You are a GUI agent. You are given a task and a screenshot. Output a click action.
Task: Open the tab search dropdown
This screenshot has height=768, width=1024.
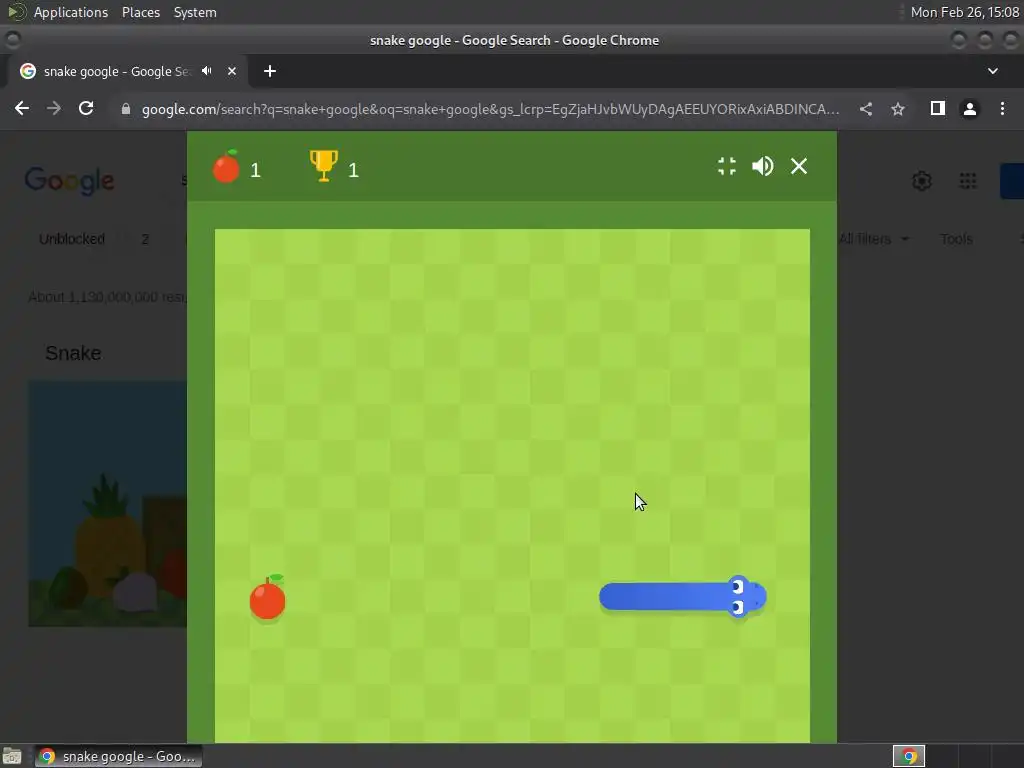(x=993, y=71)
